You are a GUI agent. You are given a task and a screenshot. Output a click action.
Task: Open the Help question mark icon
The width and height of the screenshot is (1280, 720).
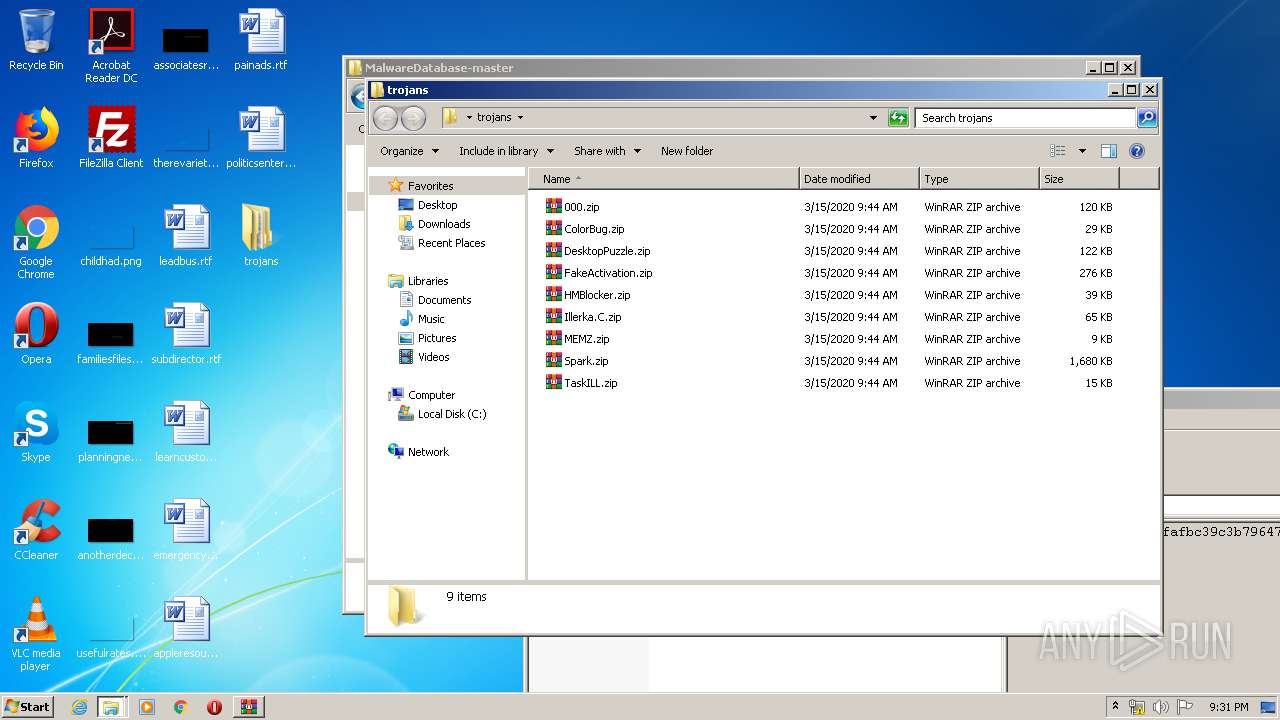click(x=1137, y=151)
